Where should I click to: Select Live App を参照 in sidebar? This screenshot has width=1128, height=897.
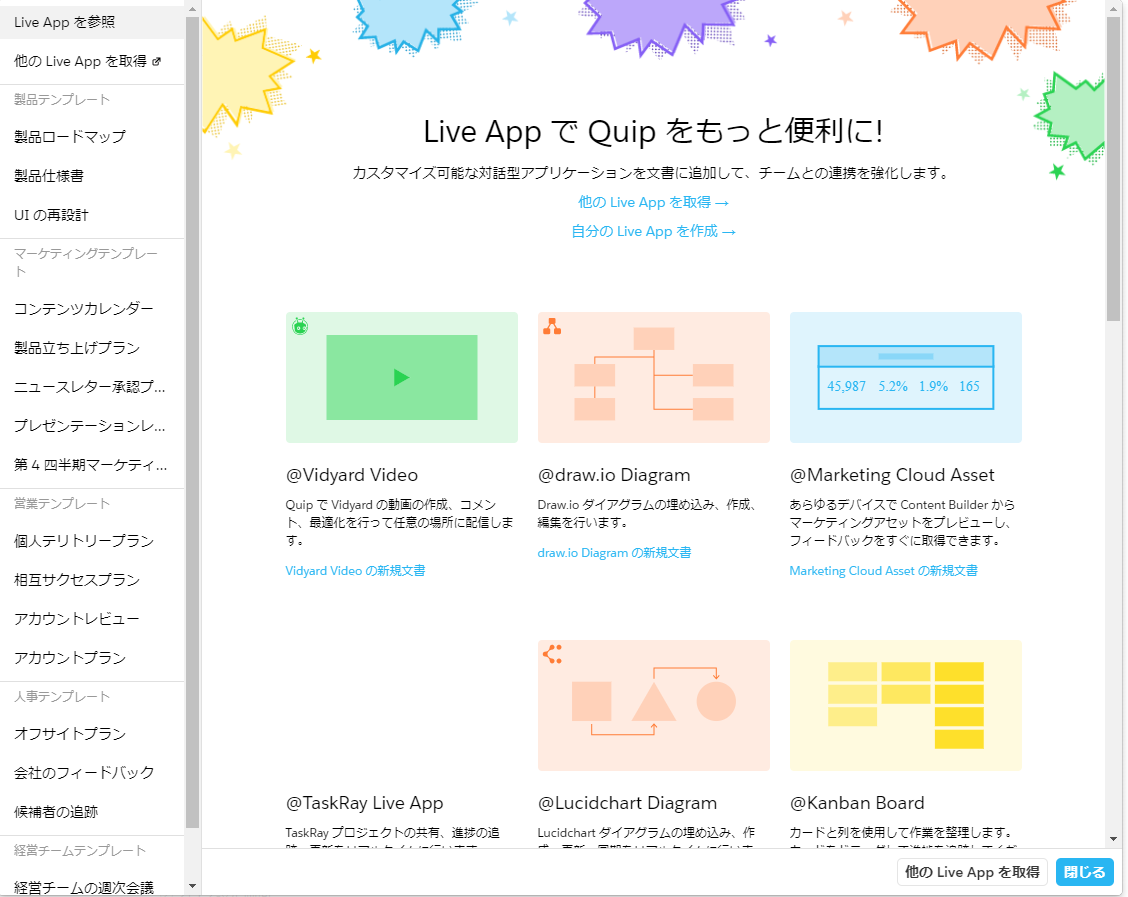pos(64,22)
